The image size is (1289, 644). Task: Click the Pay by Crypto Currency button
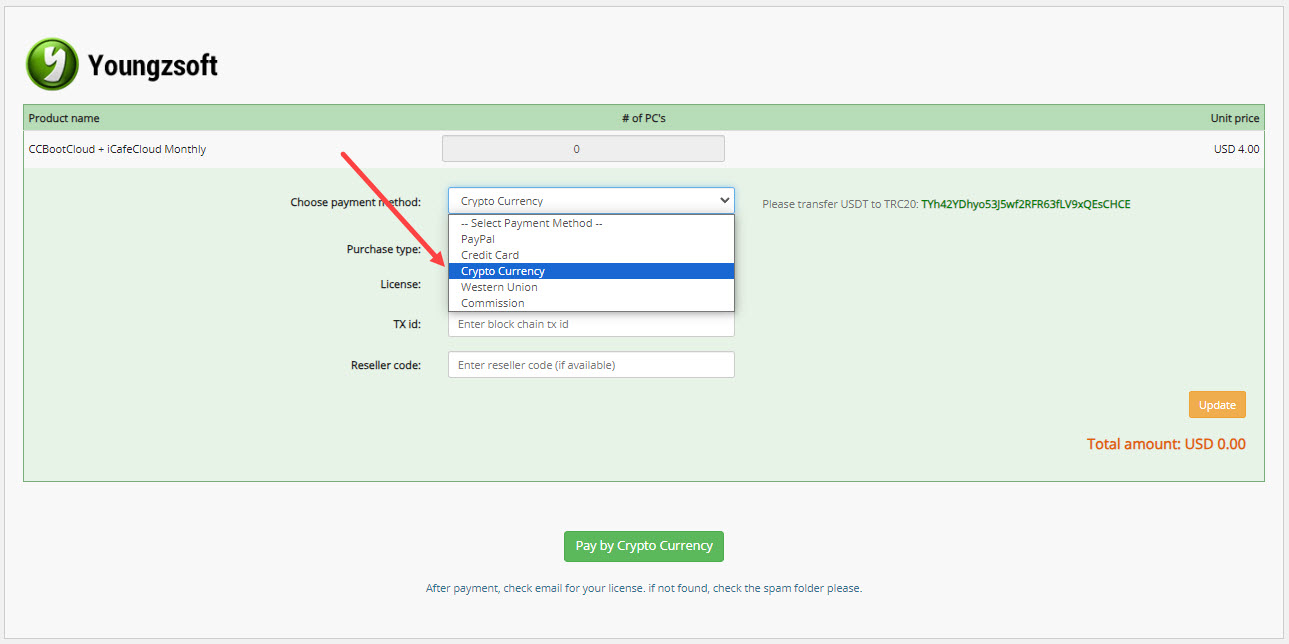643,546
